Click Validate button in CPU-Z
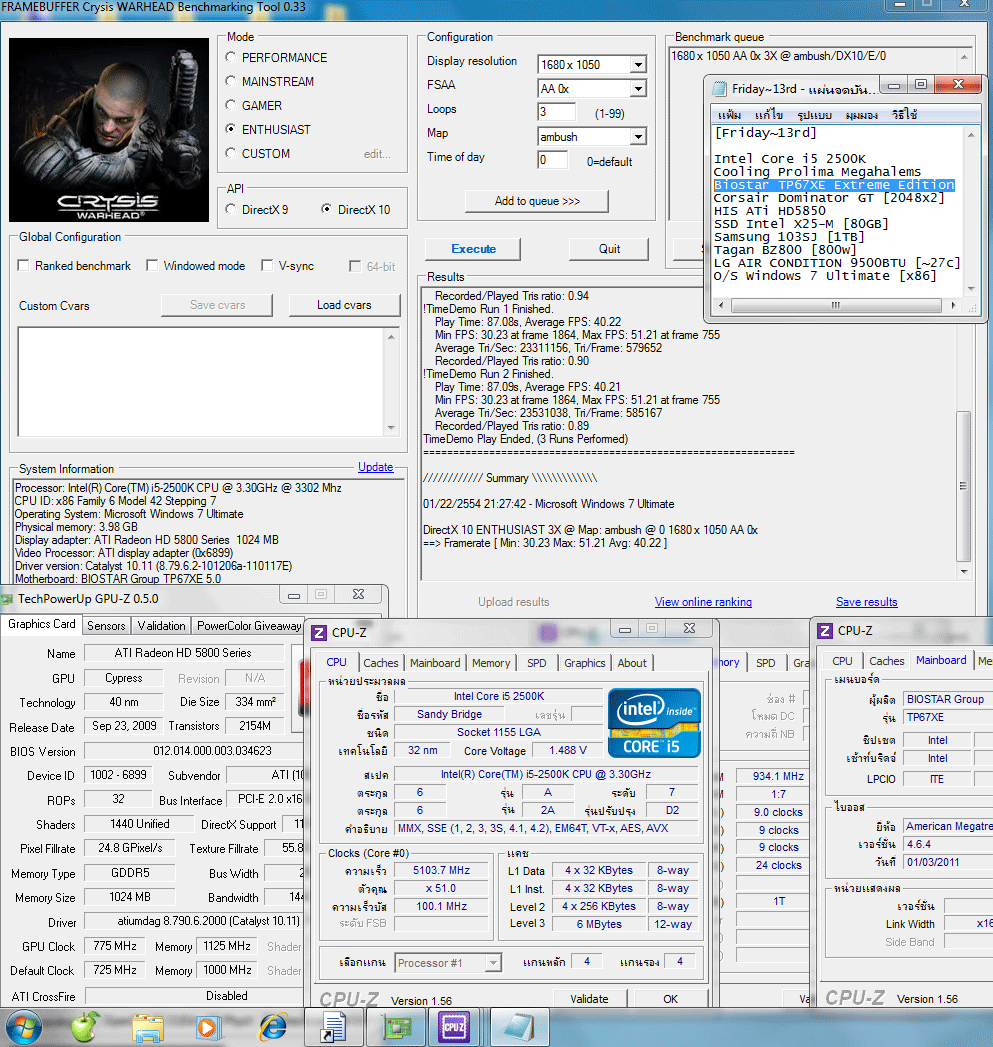 click(589, 999)
